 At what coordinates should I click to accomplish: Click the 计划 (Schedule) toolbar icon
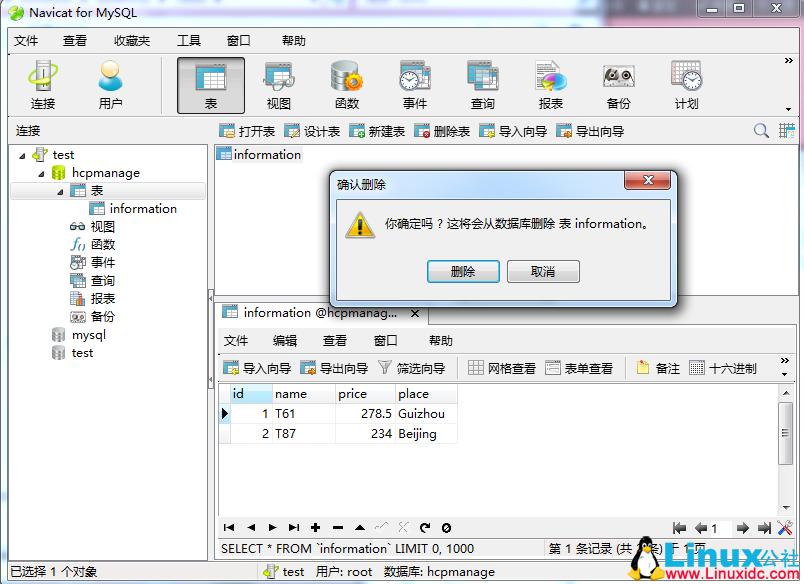[x=686, y=84]
